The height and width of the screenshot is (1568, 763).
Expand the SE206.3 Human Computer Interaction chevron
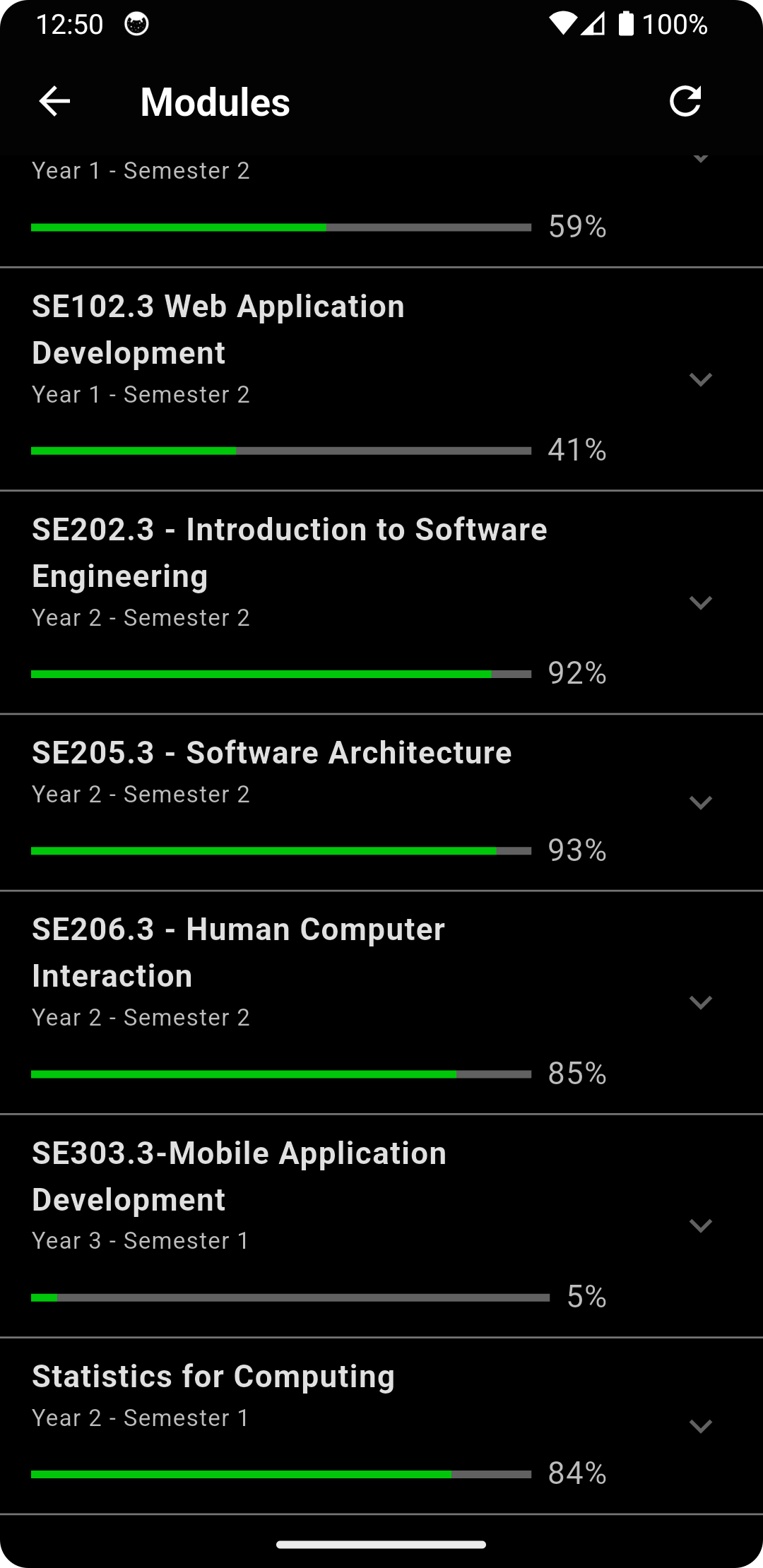click(x=700, y=1002)
